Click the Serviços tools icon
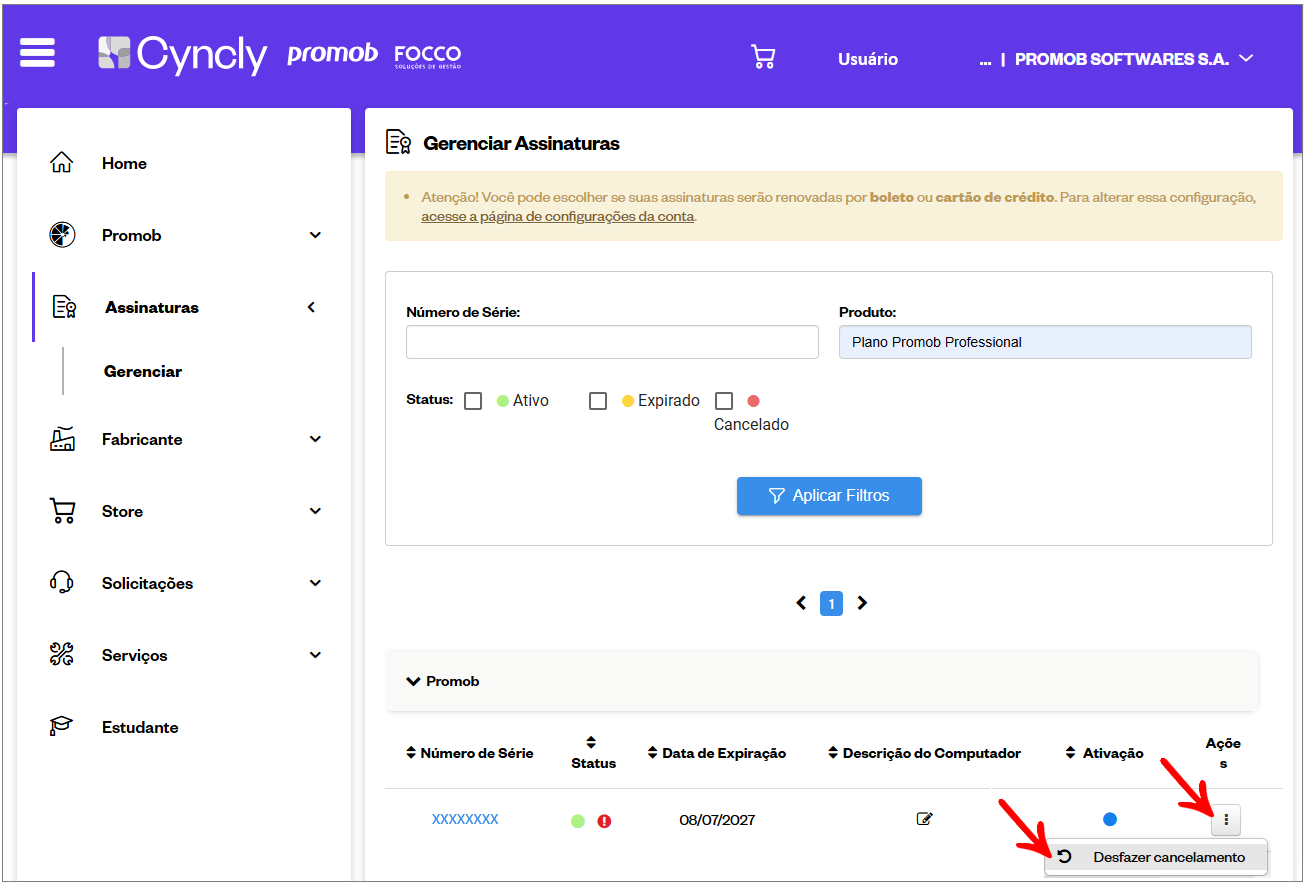Viewport: 1315px width, 893px height. point(62,655)
